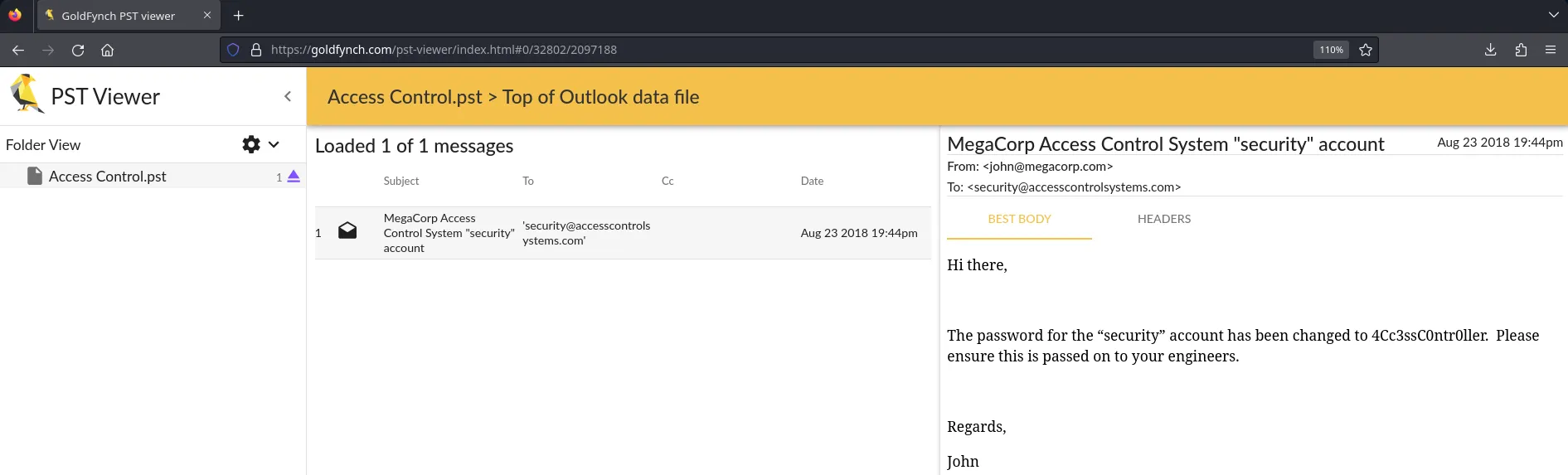Switch to the HEADERS tab
Screen dimensions: 1568x475
coord(1163,219)
